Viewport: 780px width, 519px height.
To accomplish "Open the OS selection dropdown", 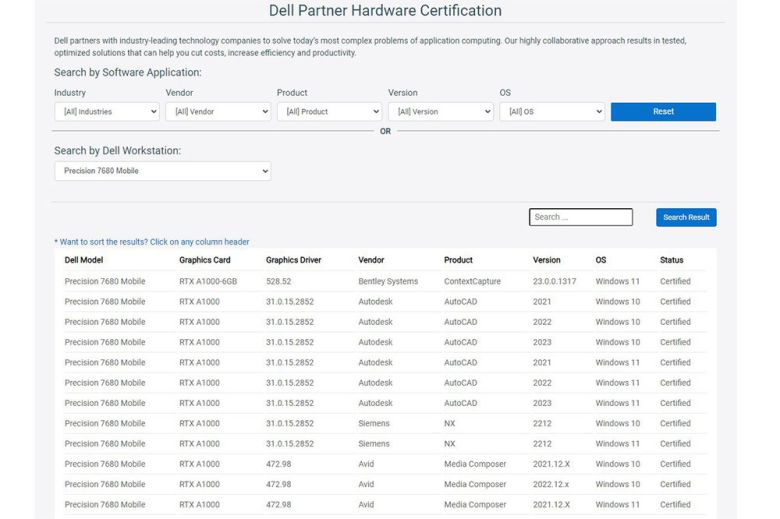I will tap(552, 112).
